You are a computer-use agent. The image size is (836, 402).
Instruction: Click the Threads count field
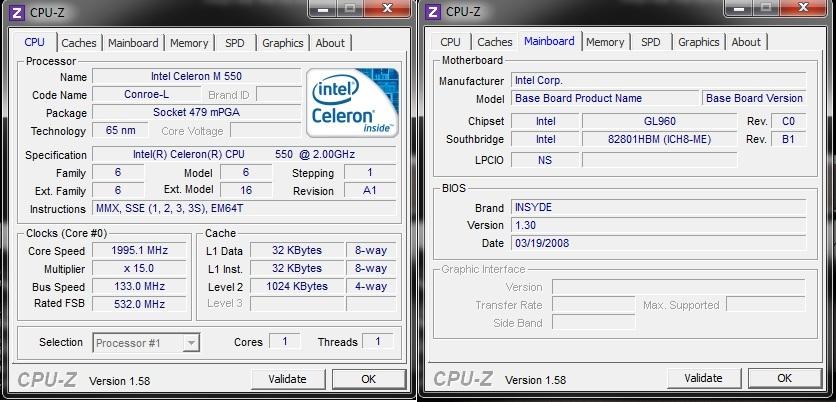point(378,342)
